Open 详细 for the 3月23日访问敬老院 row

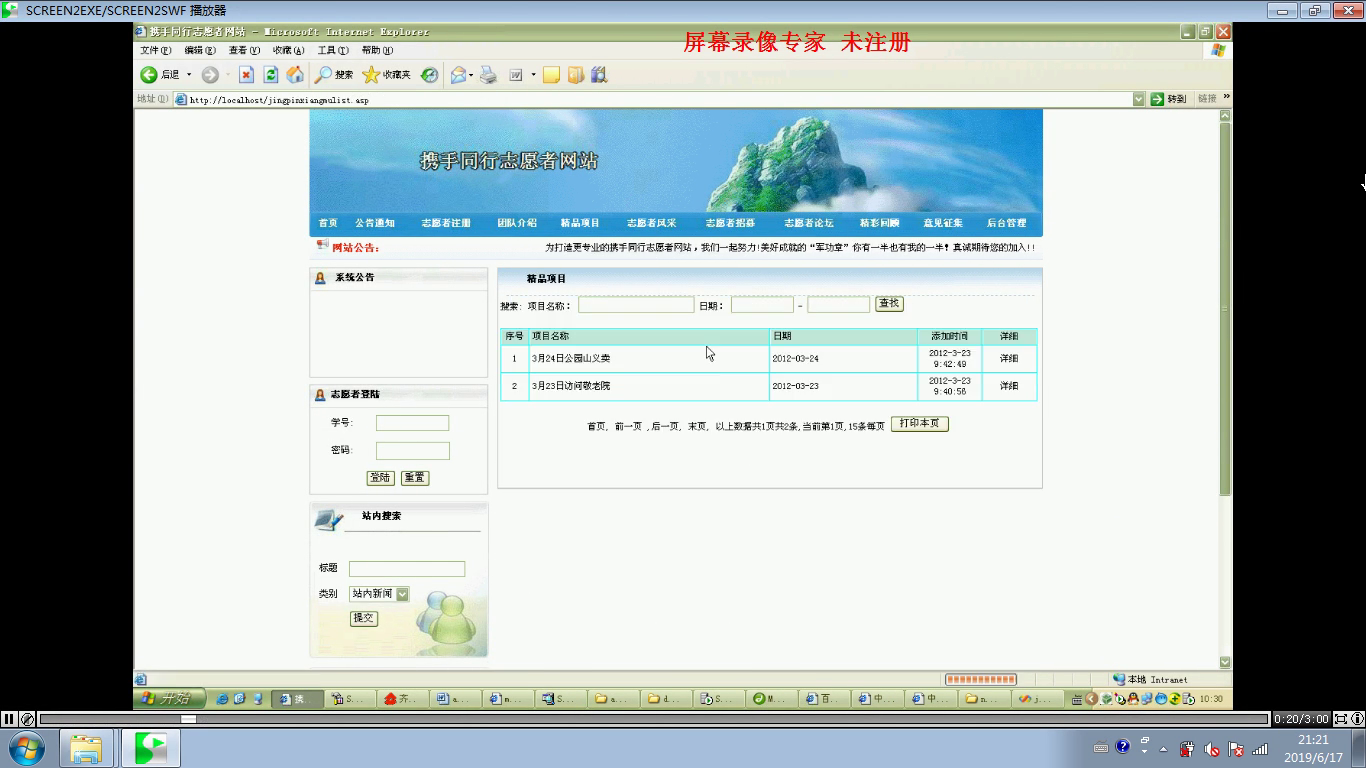(x=1009, y=386)
